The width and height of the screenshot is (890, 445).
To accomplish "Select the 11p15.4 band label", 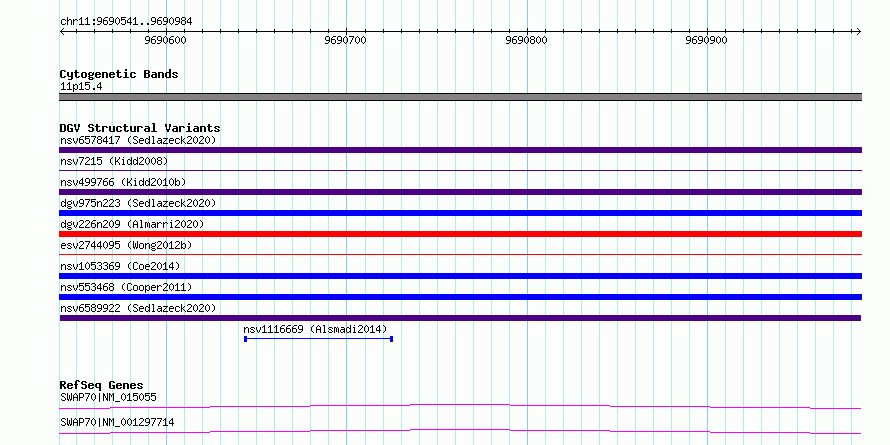I will tap(81, 87).
